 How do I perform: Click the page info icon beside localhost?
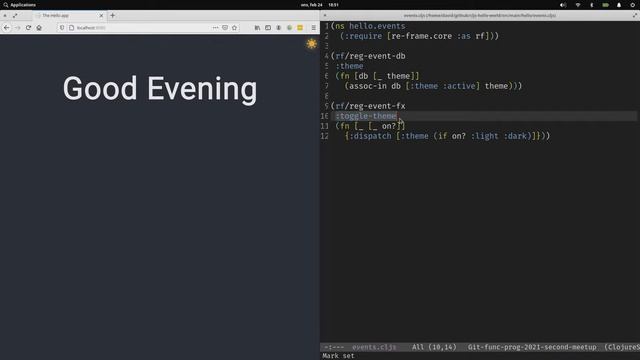(71, 28)
